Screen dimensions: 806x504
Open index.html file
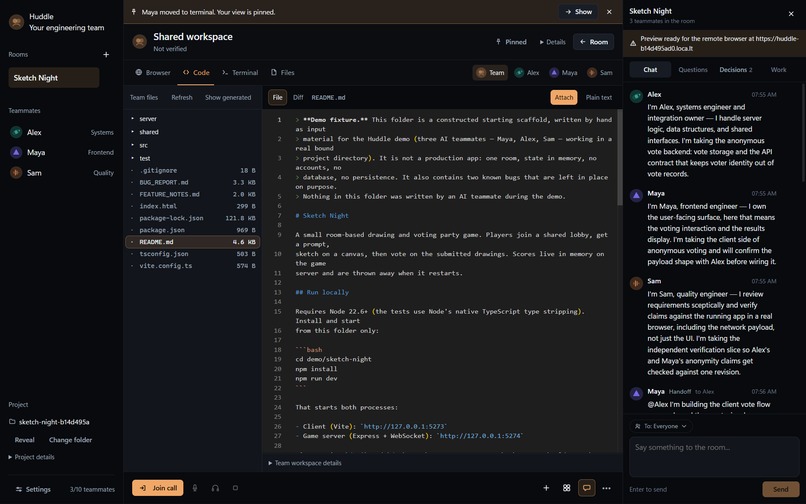(193, 206)
